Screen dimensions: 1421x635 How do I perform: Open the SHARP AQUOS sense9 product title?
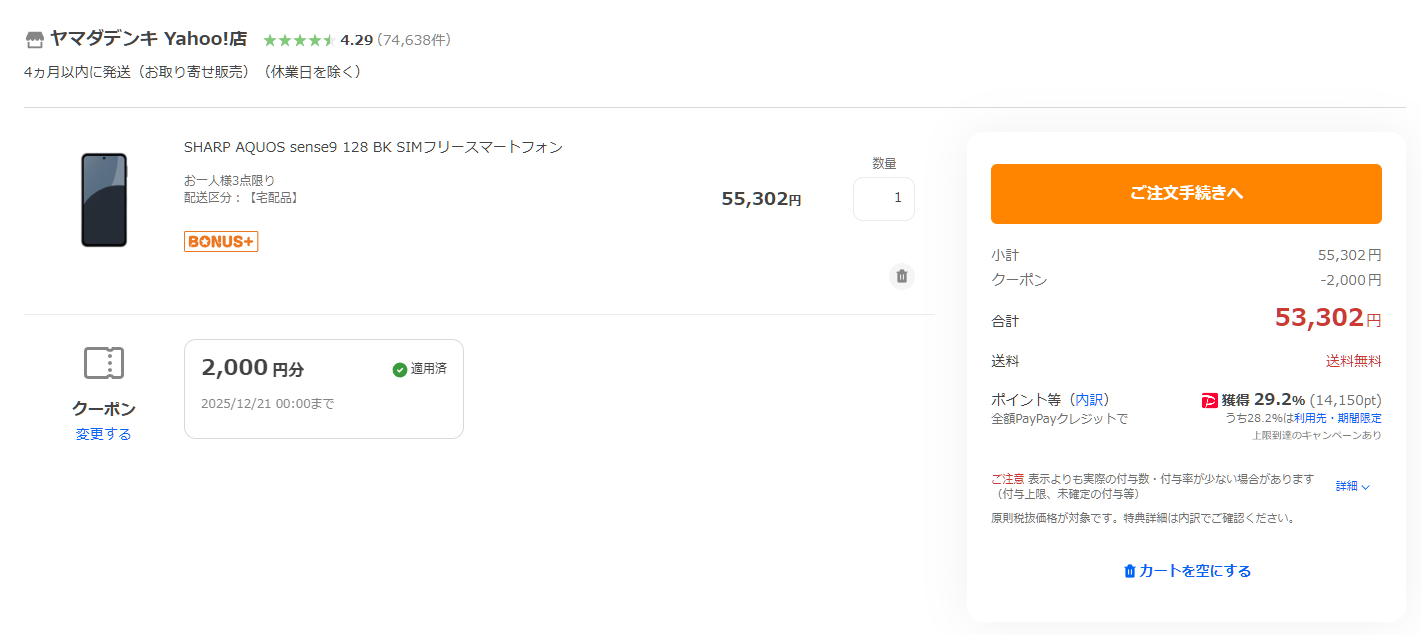tap(373, 147)
